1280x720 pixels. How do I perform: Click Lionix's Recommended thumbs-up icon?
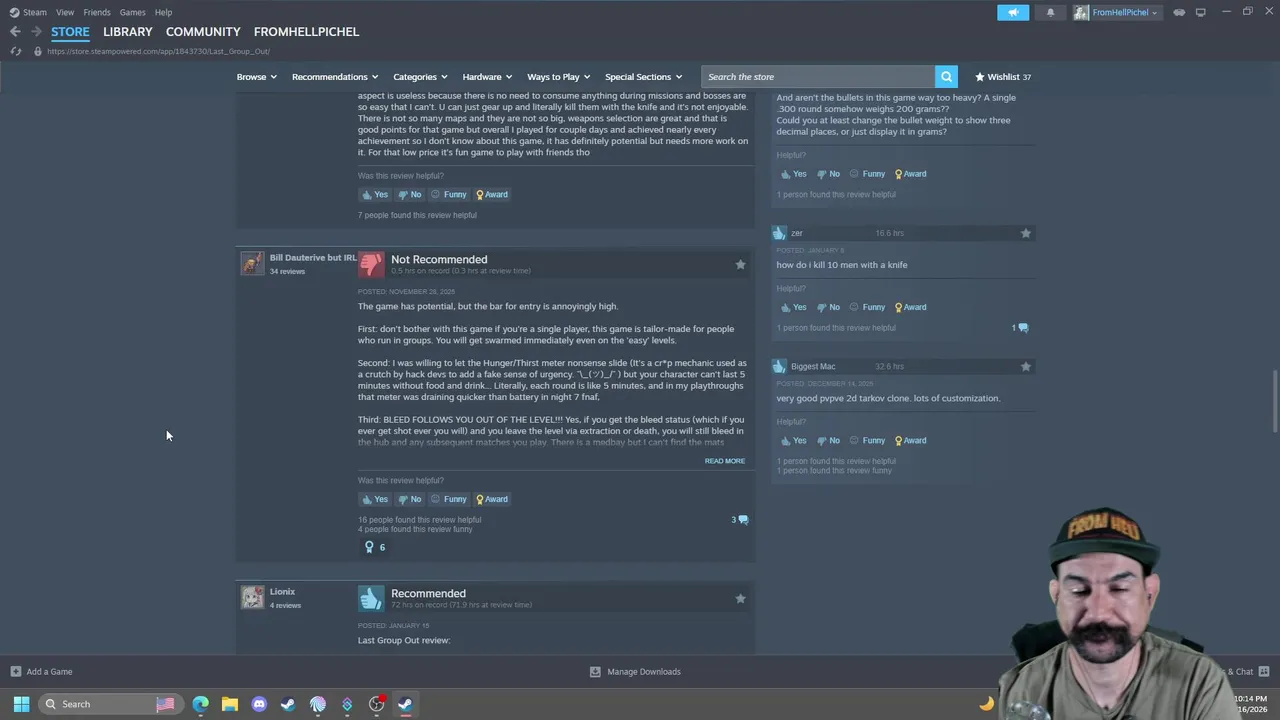click(371, 598)
